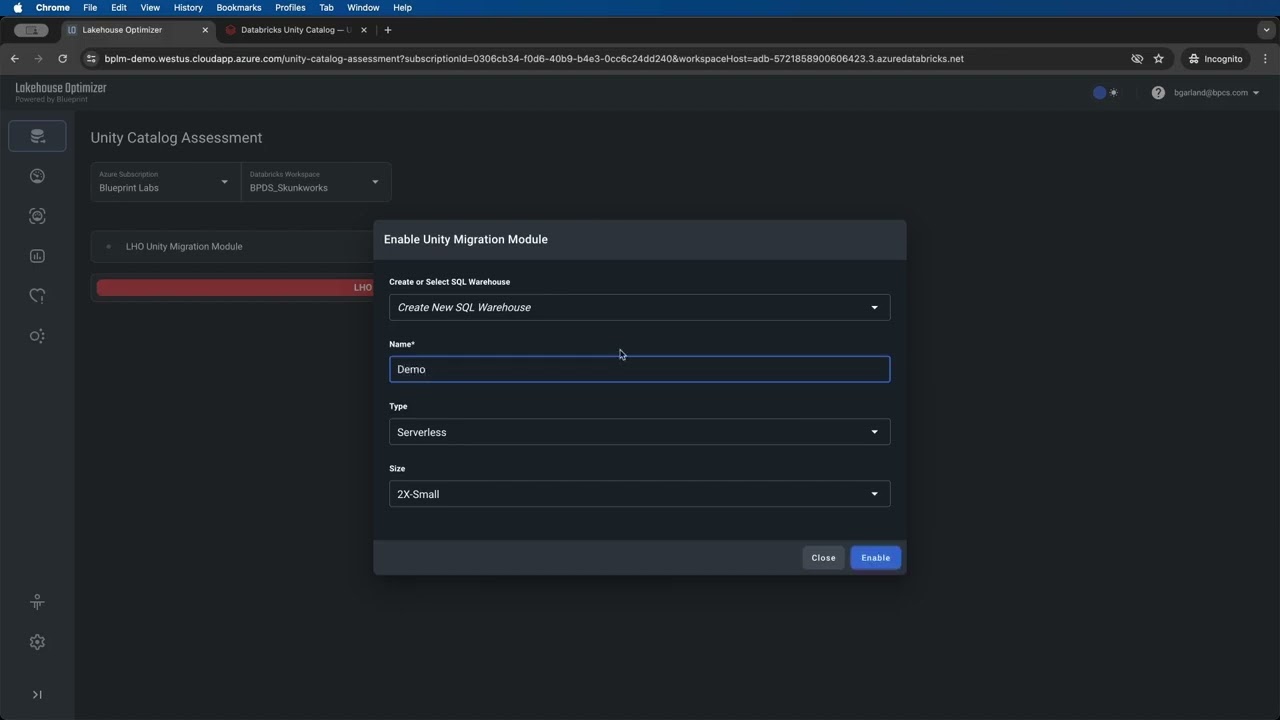Click the Name input field containing Demo

tap(639, 369)
